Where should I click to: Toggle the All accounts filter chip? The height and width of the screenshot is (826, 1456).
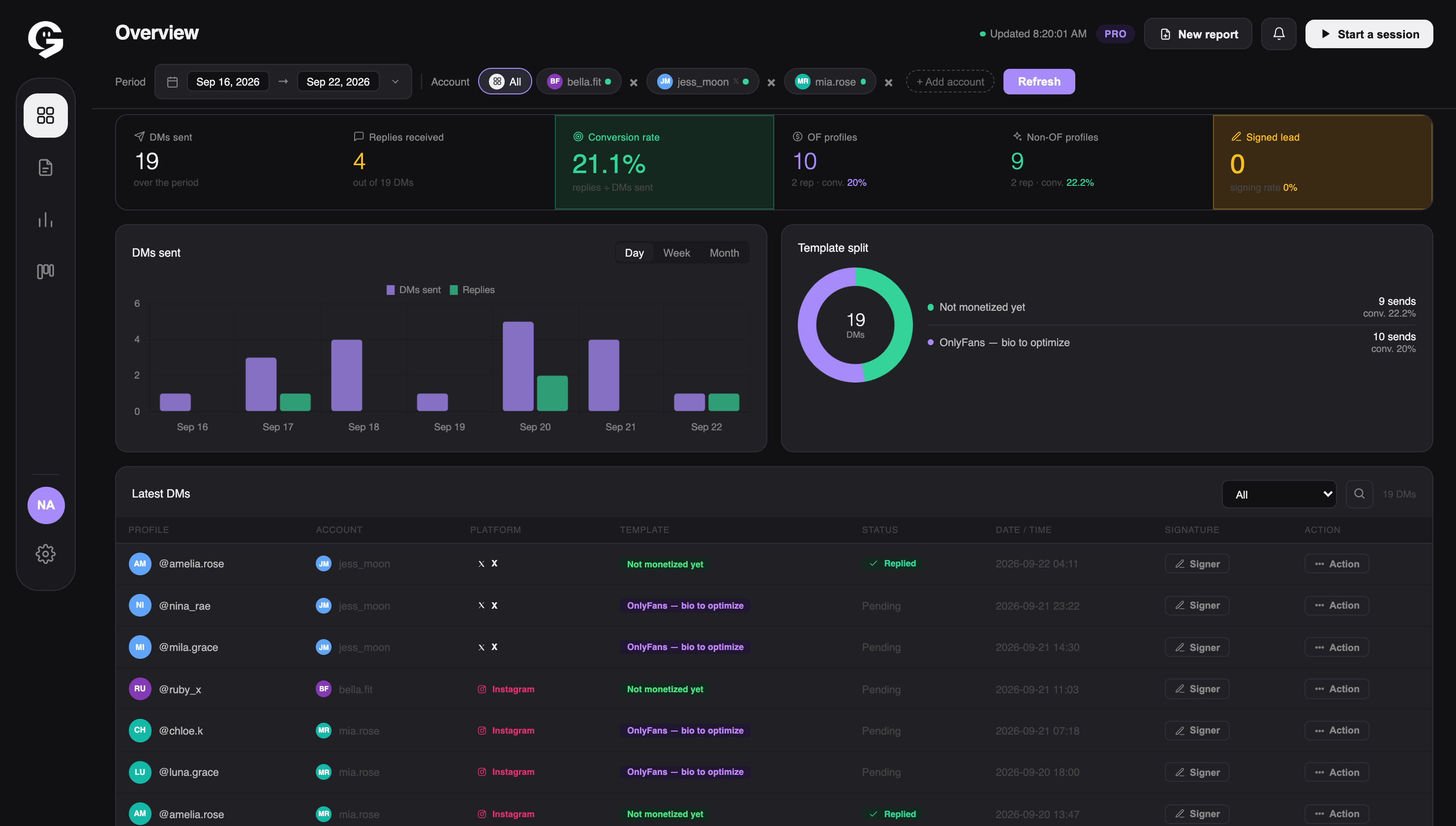505,82
